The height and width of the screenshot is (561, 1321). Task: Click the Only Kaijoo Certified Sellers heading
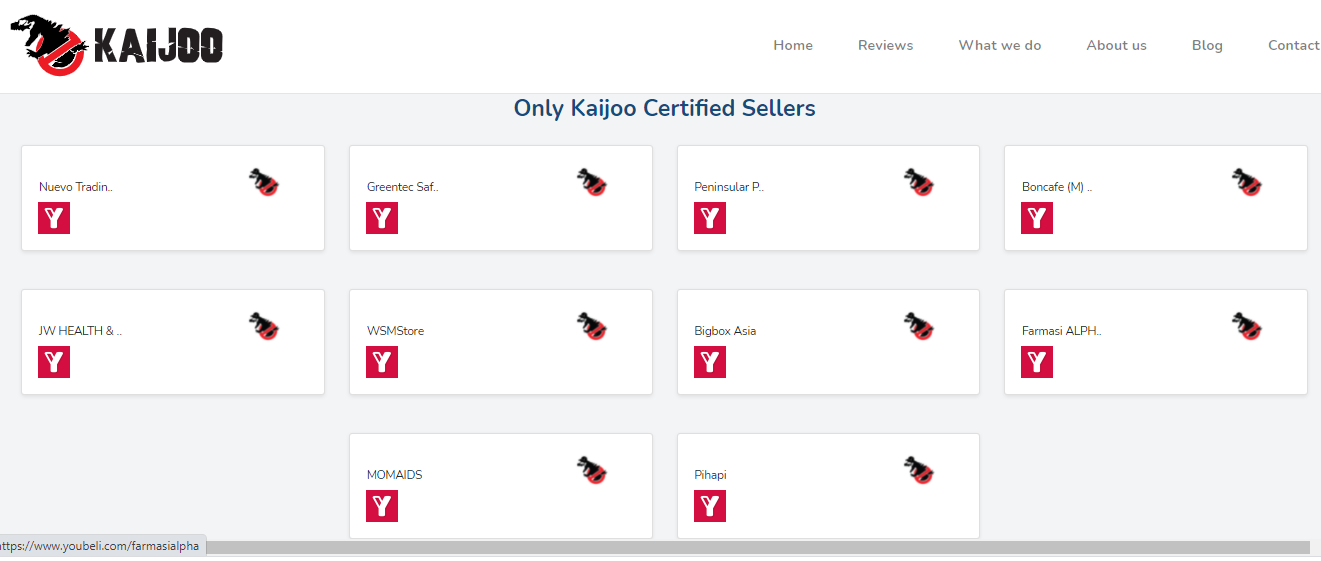click(664, 108)
